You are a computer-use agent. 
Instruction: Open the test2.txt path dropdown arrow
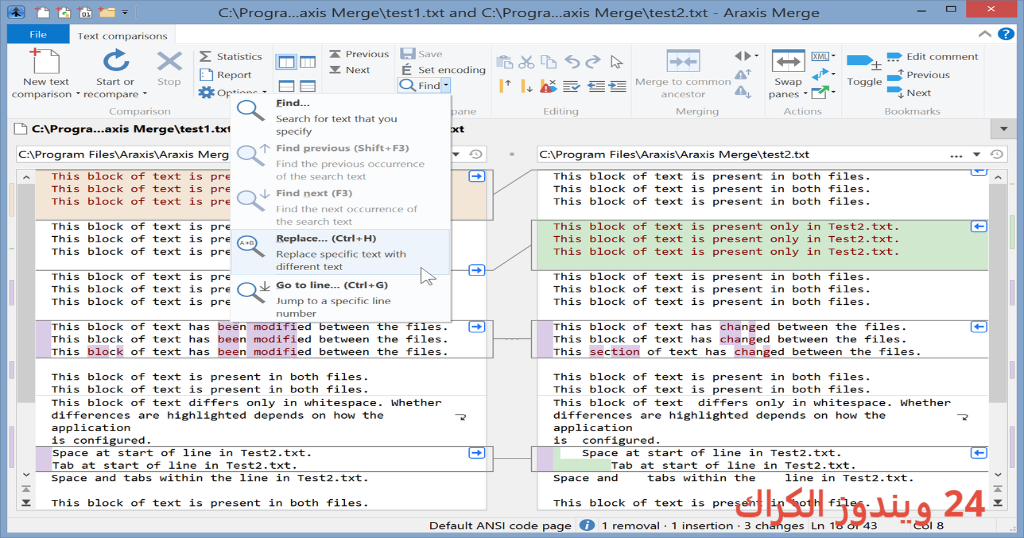click(x=976, y=155)
